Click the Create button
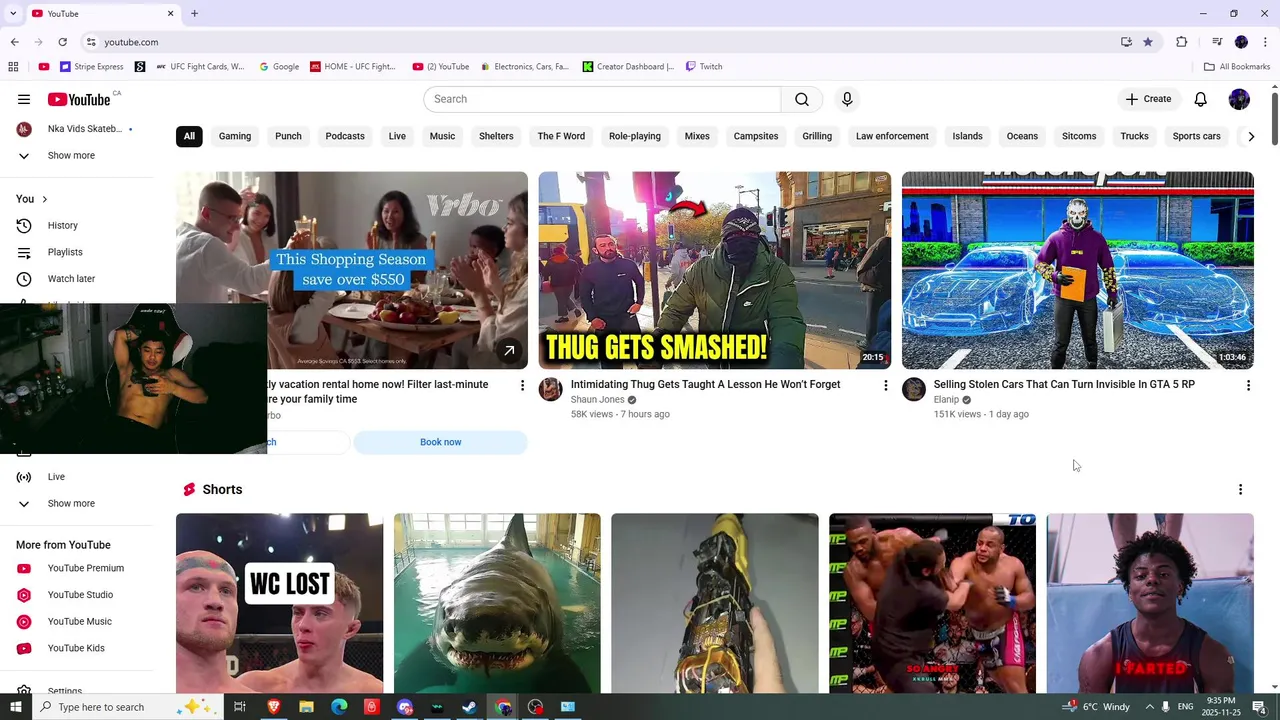This screenshot has width=1280, height=720. point(1148,99)
